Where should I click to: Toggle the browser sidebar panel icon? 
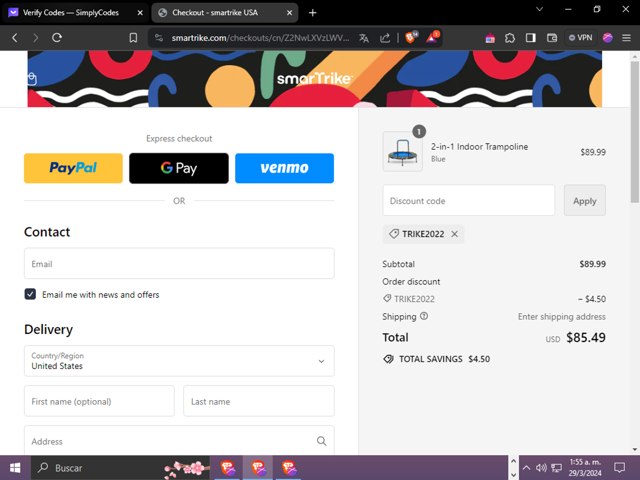click(531, 38)
